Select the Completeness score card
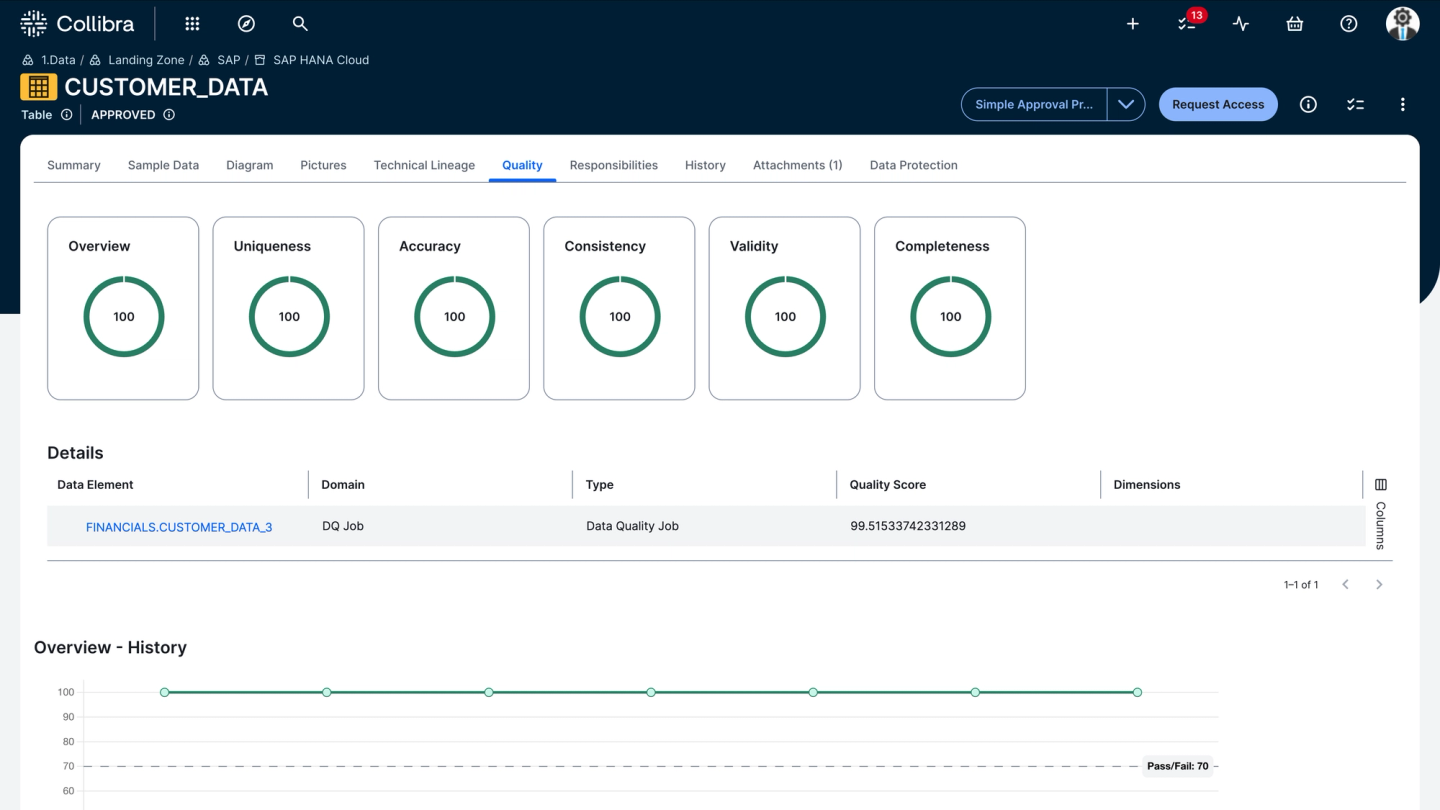Screen dimensions: 1440x810 (x=949, y=308)
